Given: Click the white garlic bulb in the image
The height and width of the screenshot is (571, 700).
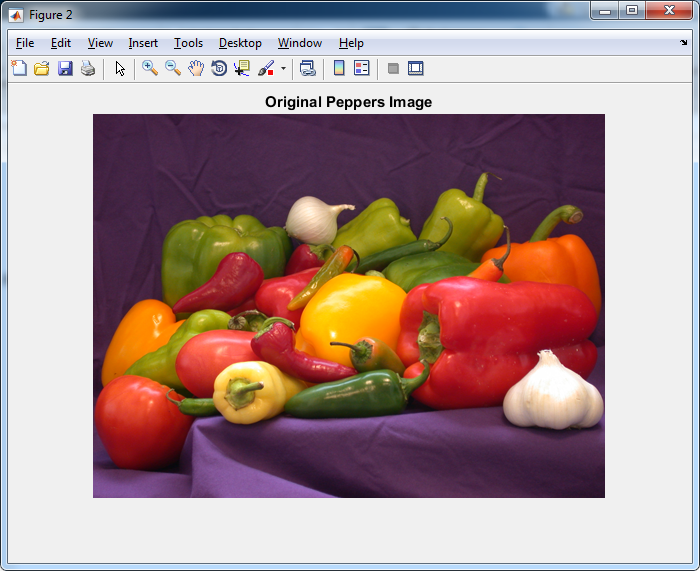Looking at the screenshot, I should pyautogui.click(x=552, y=394).
